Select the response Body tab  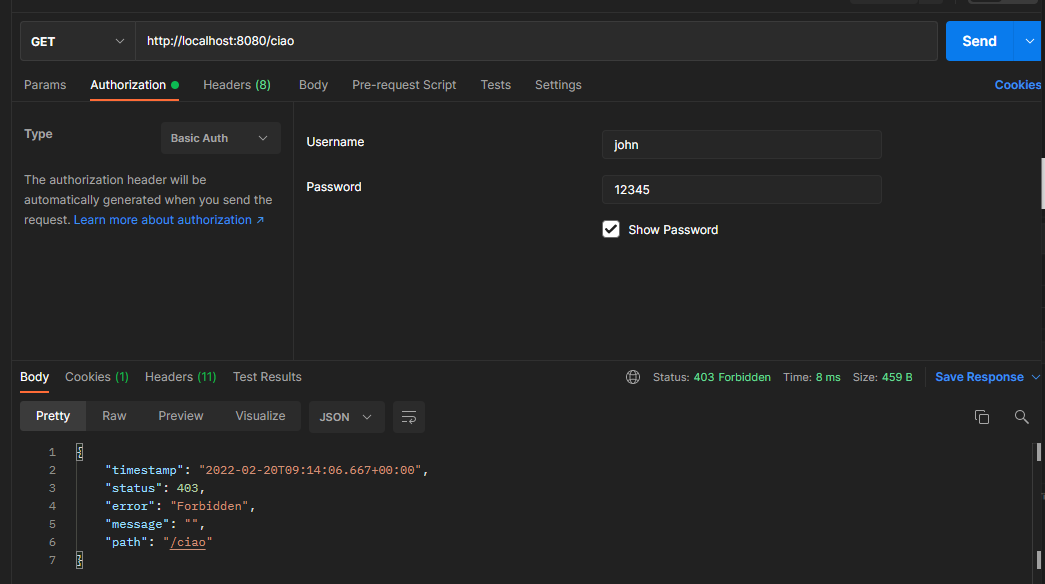point(34,377)
